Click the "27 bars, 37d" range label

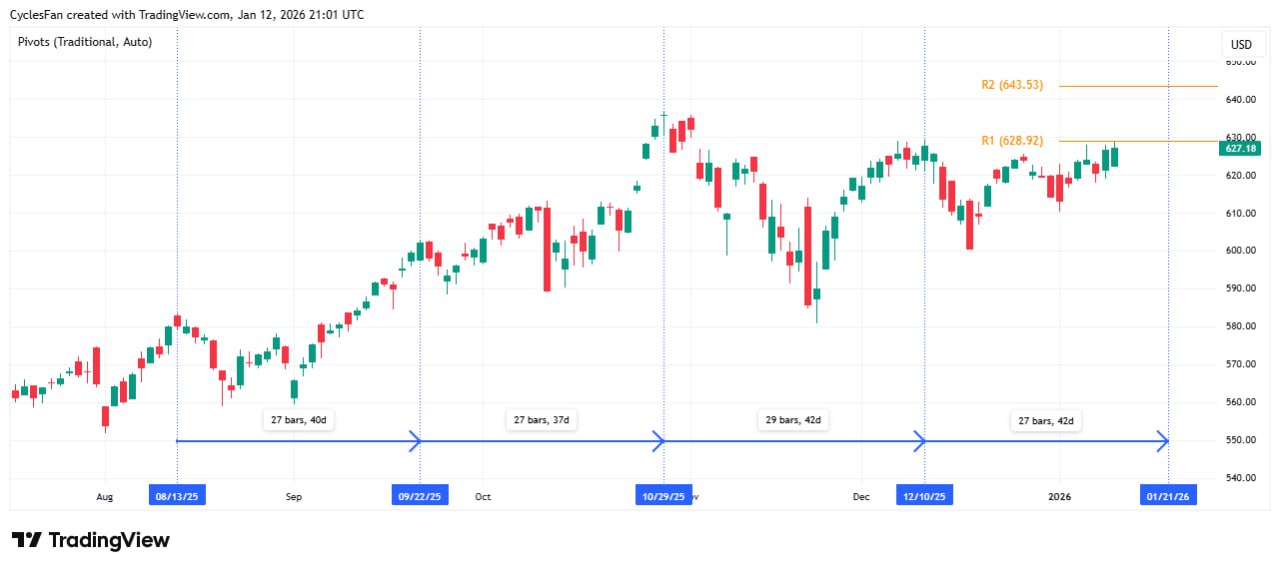(541, 420)
